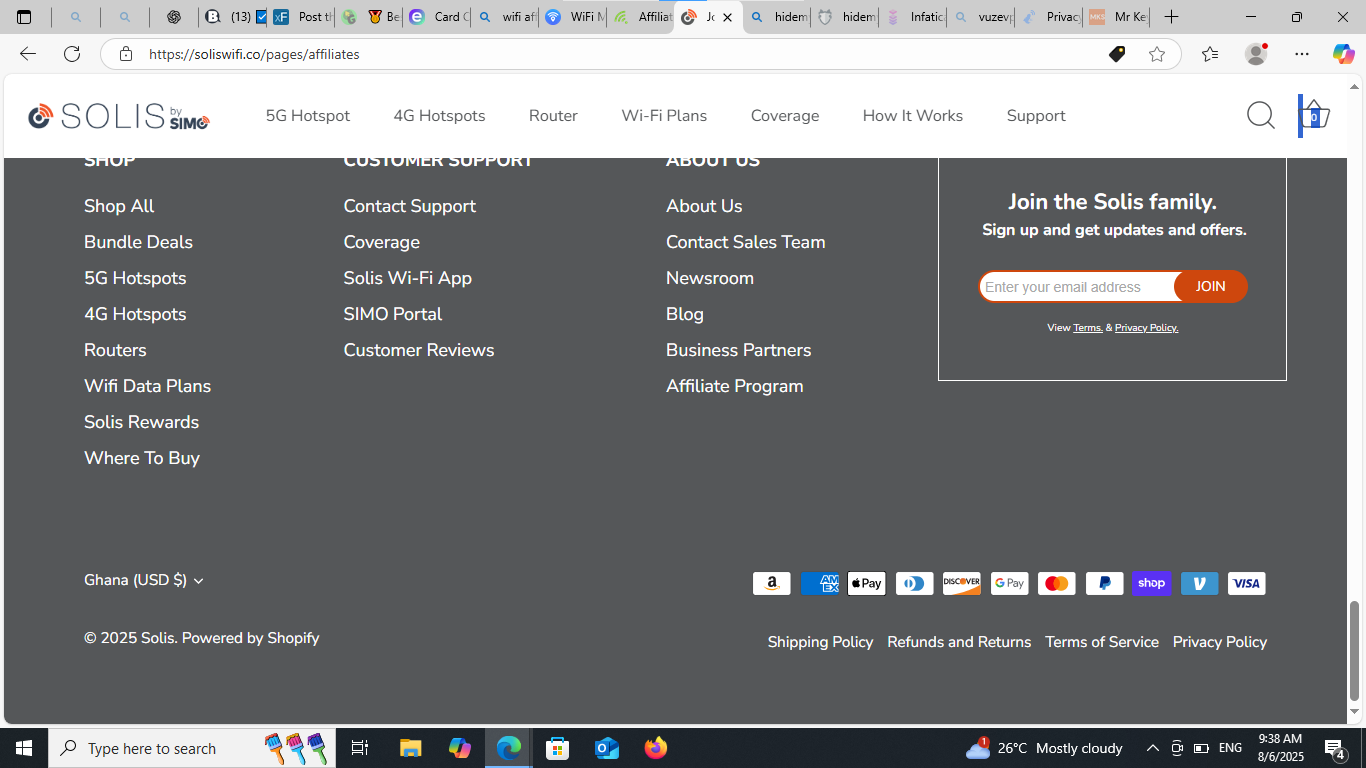1366x768 pixels.
Task: Select the 5G Hotspot navigation item
Action: tap(308, 116)
